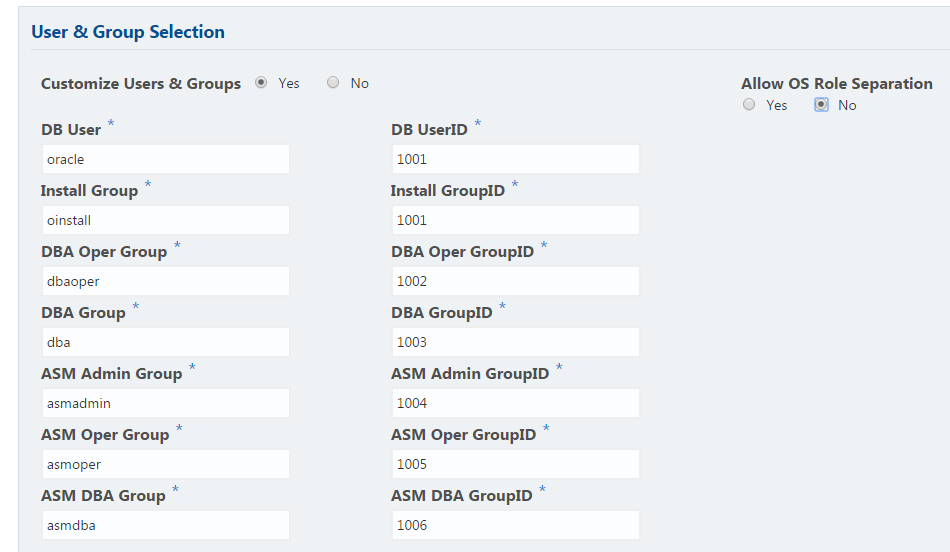Image resolution: width=950 pixels, height=552 pixels.
Task: Choose No for Allow OS Role Separation
Action: pyautogui.click(x=821, y=104)
